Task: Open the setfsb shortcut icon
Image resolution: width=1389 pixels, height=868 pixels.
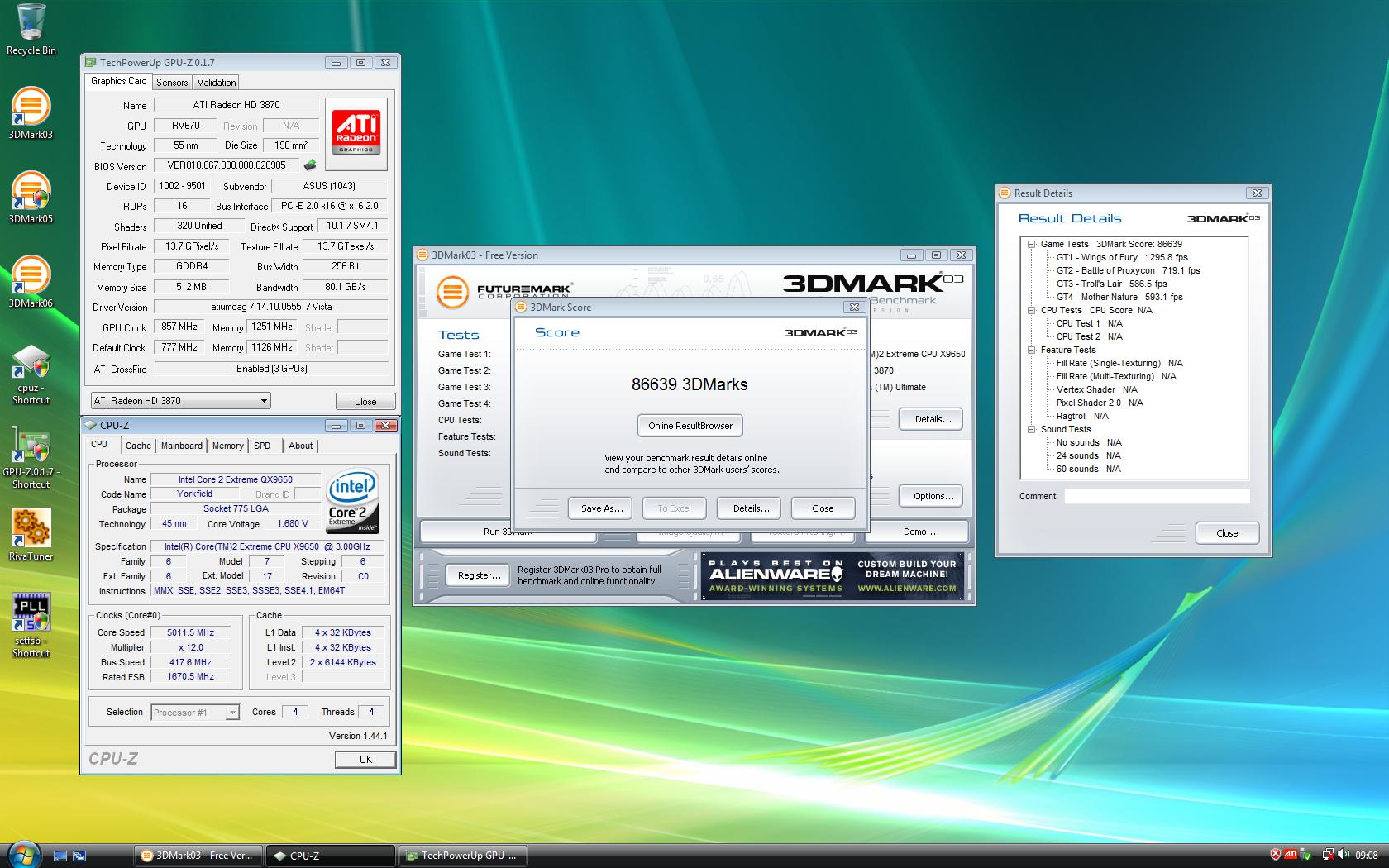Action: click(x=31, y=625)
